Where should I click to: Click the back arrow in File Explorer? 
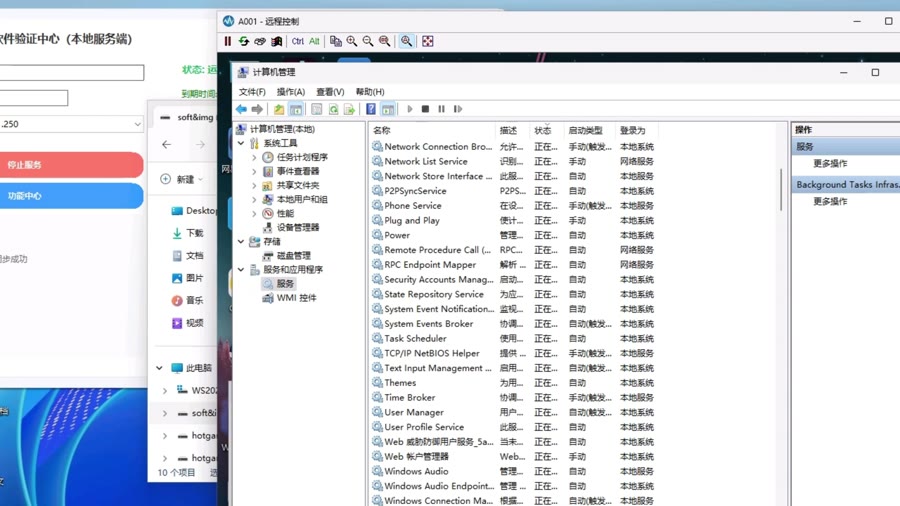click(x=166, y=145)
